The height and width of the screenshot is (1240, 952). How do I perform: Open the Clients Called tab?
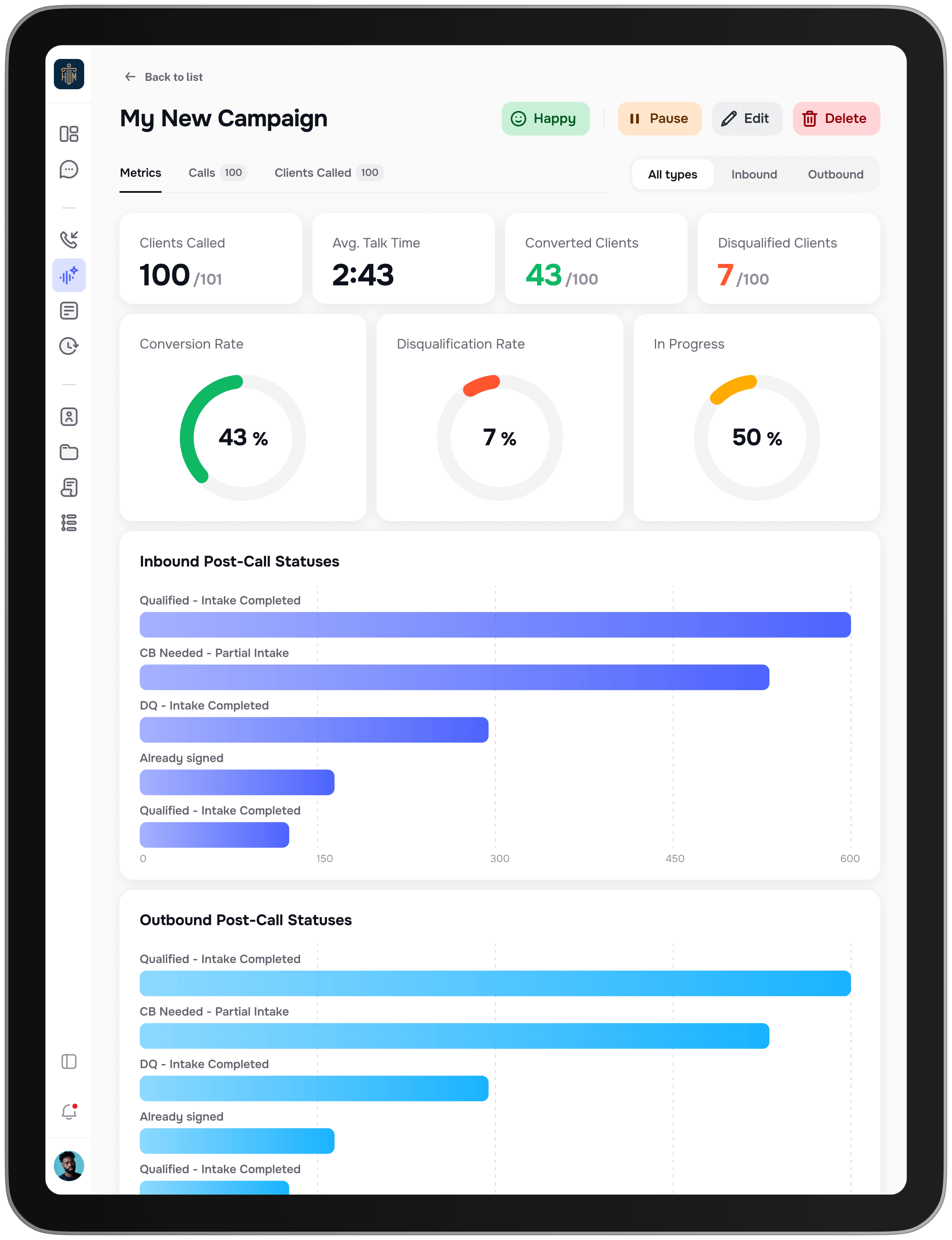[x=313, y=173]
